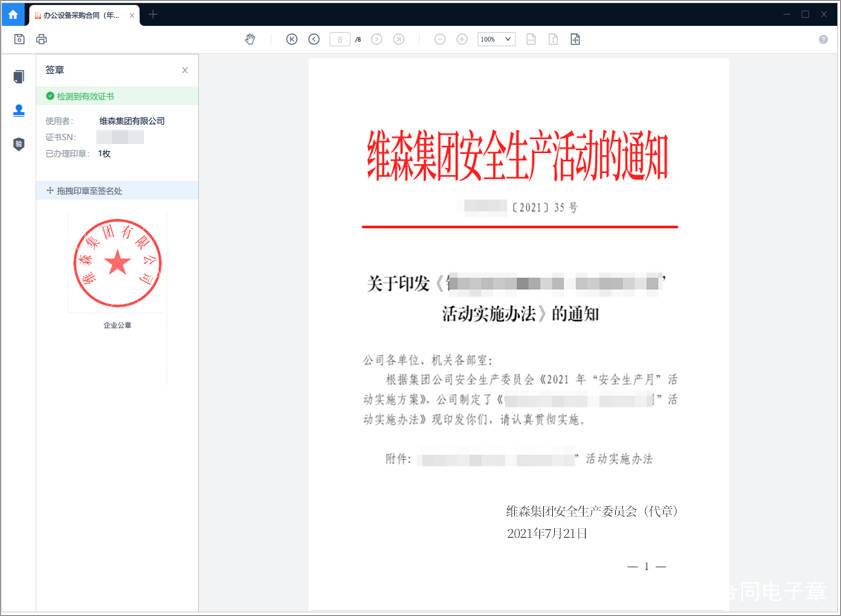This screenshot has width=841, height=616.
Task: Zoom in with the plus icon
Action: pos(462,39)
